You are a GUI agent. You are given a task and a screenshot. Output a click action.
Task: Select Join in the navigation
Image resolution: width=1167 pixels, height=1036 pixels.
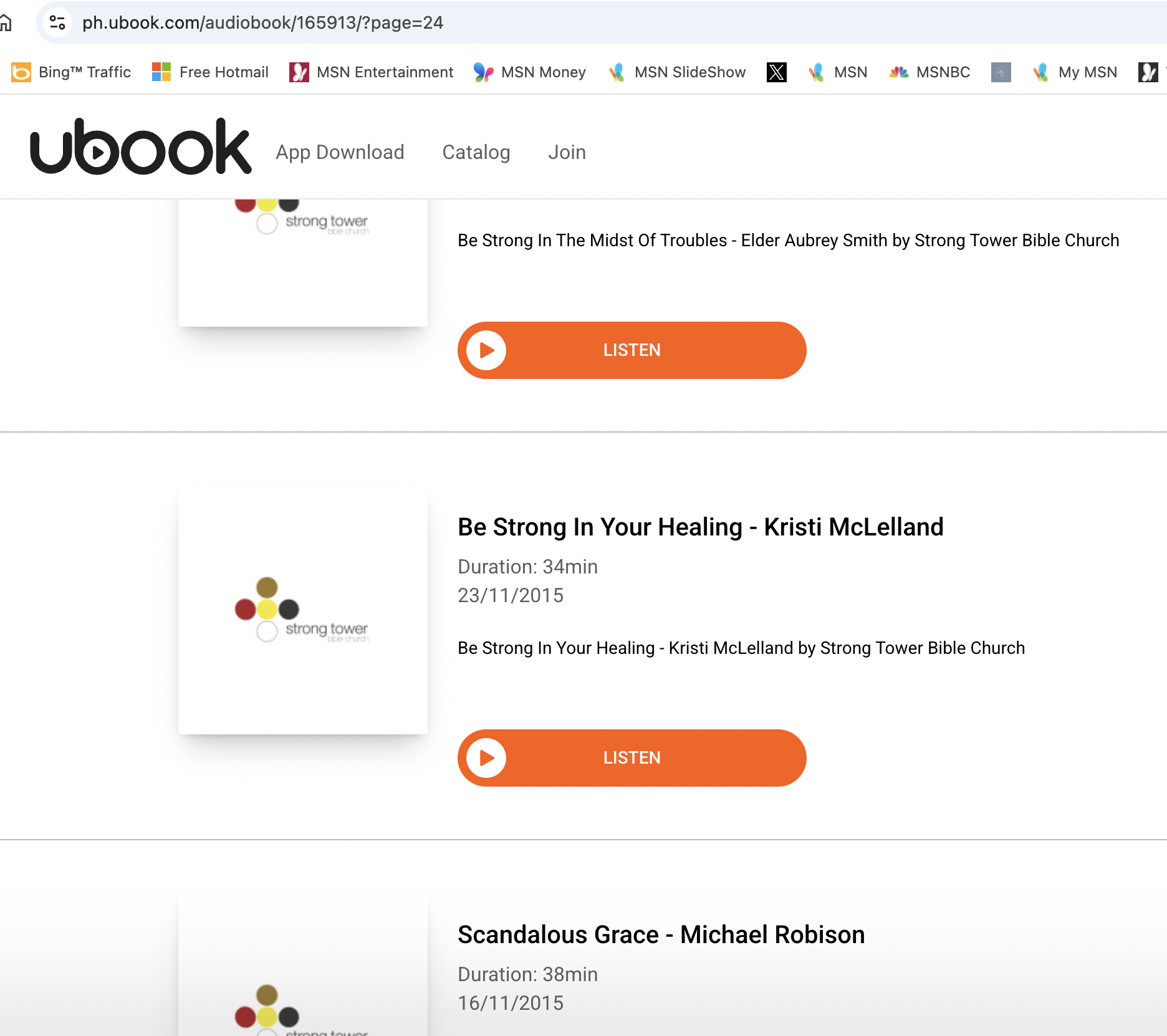click(x=567, y=152)
